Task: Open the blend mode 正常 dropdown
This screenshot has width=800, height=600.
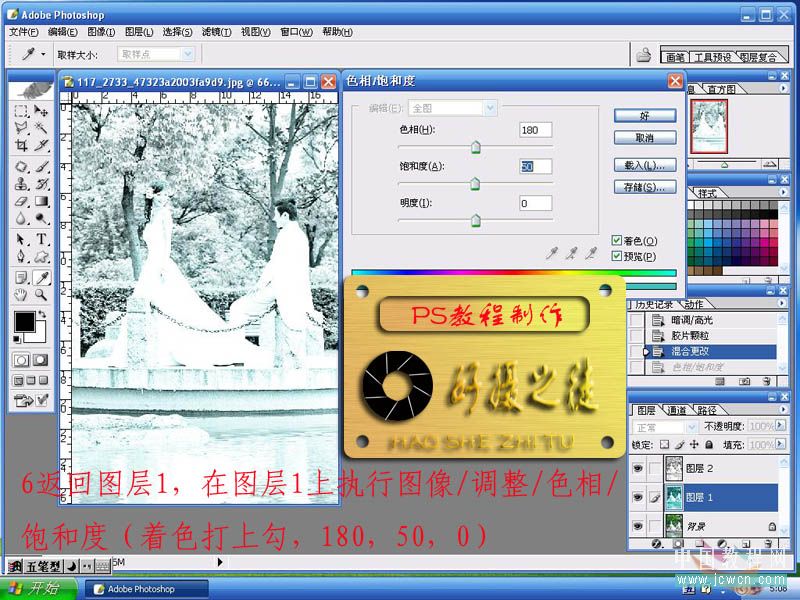Action: 664,427
